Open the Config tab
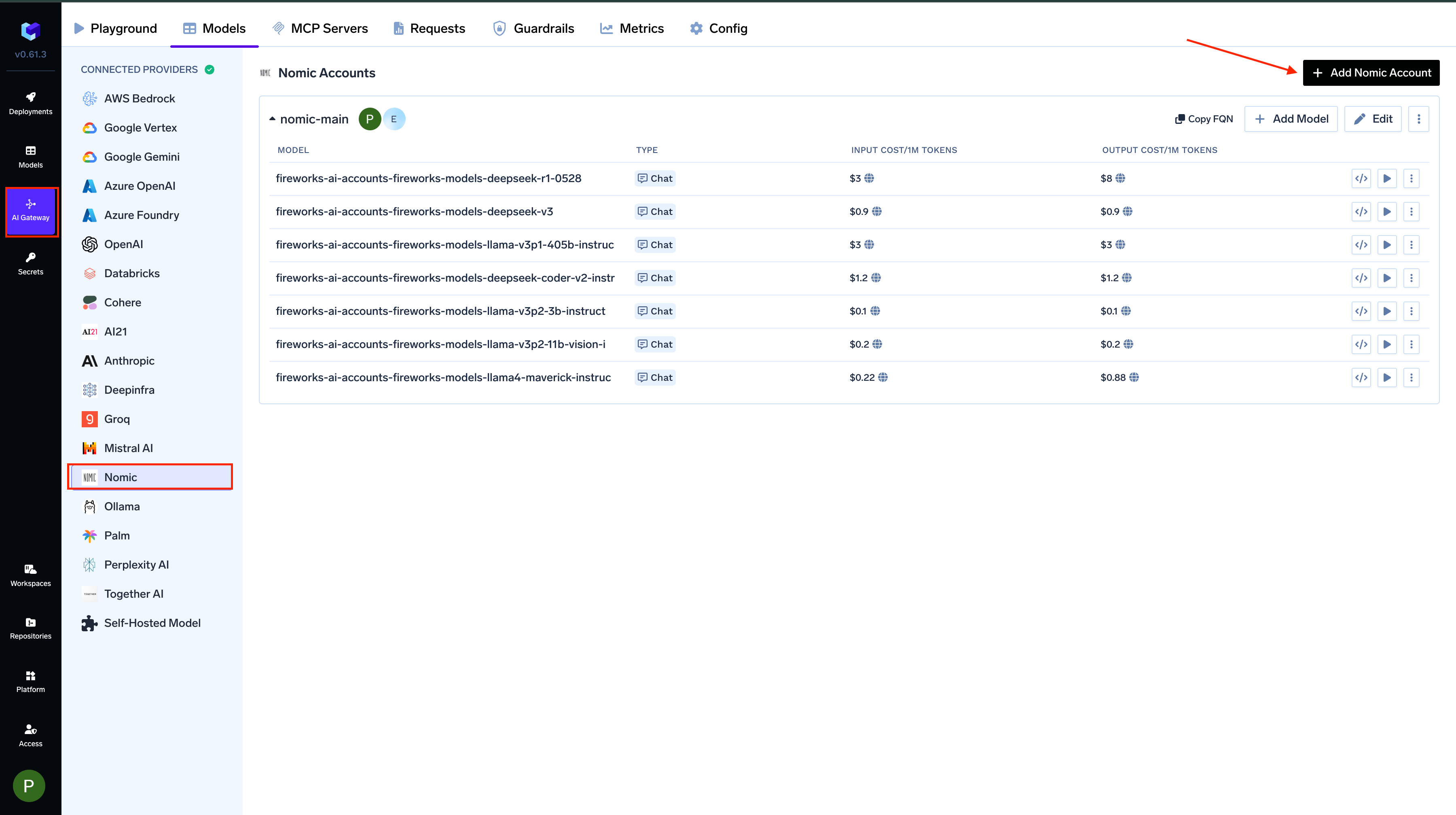1456x815 pixels. point(719,28)
